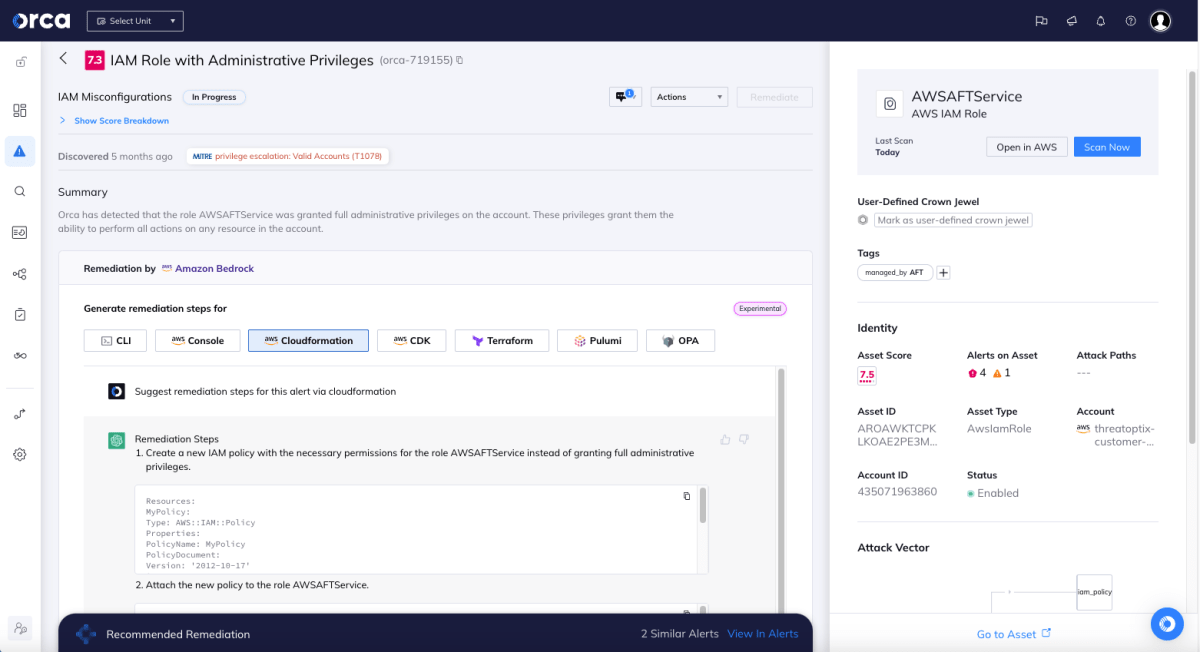The height and width of the screenshot is (652, 1200).
Task: Open View In Alerts link
Action: coord(763,634)
